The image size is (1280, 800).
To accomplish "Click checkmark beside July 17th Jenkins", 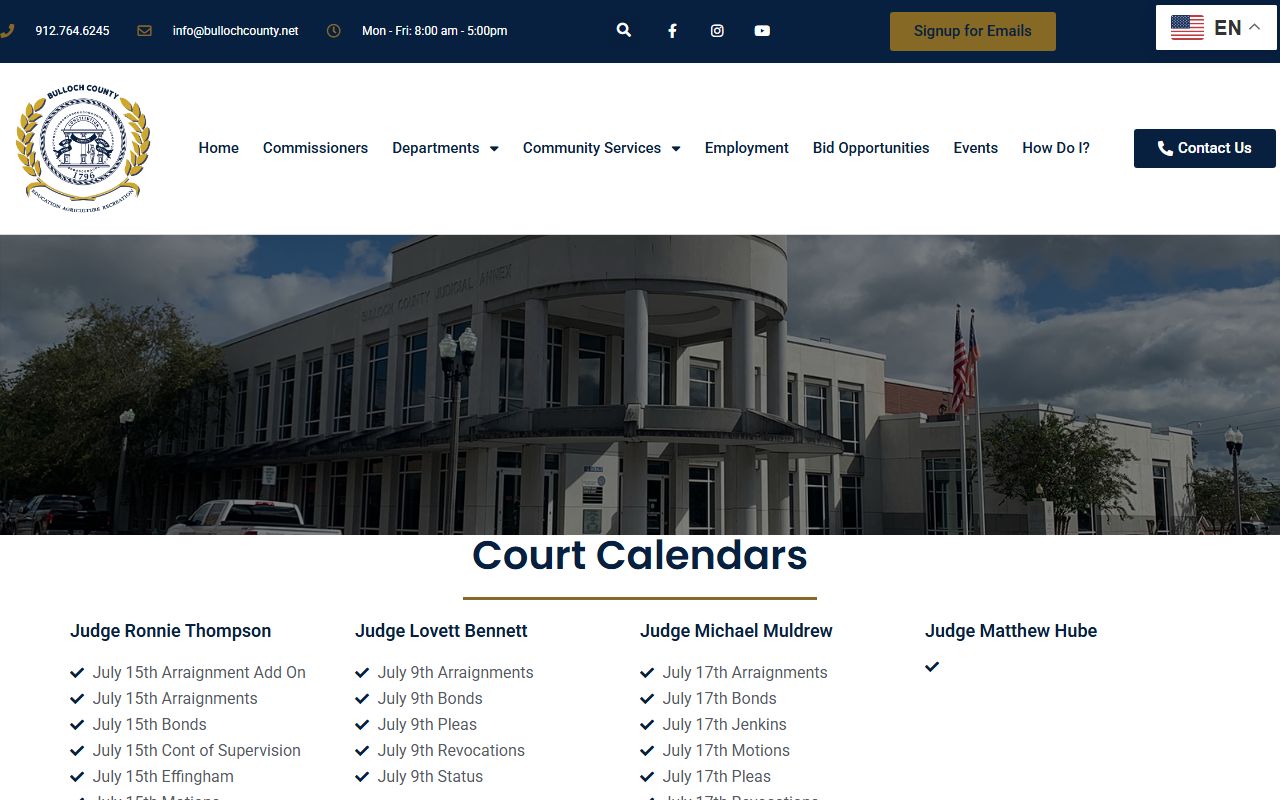I will [647, 724].
